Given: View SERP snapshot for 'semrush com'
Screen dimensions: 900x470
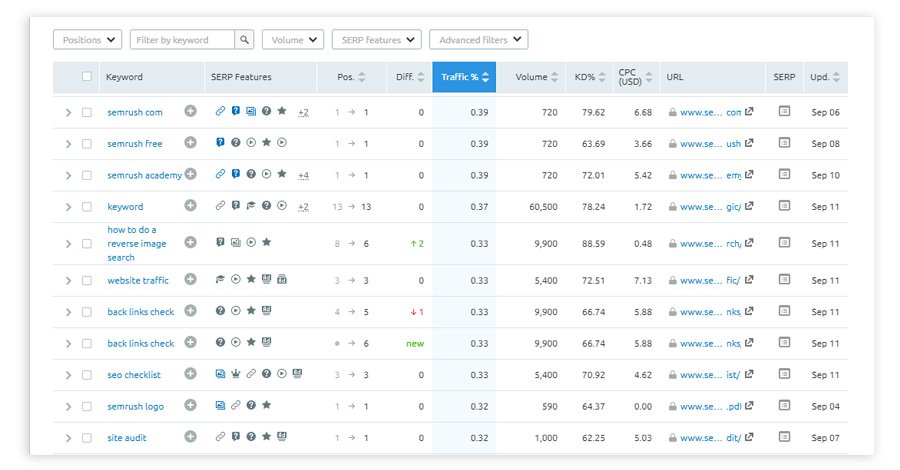Looking at the screenshot, I should 784,111.
